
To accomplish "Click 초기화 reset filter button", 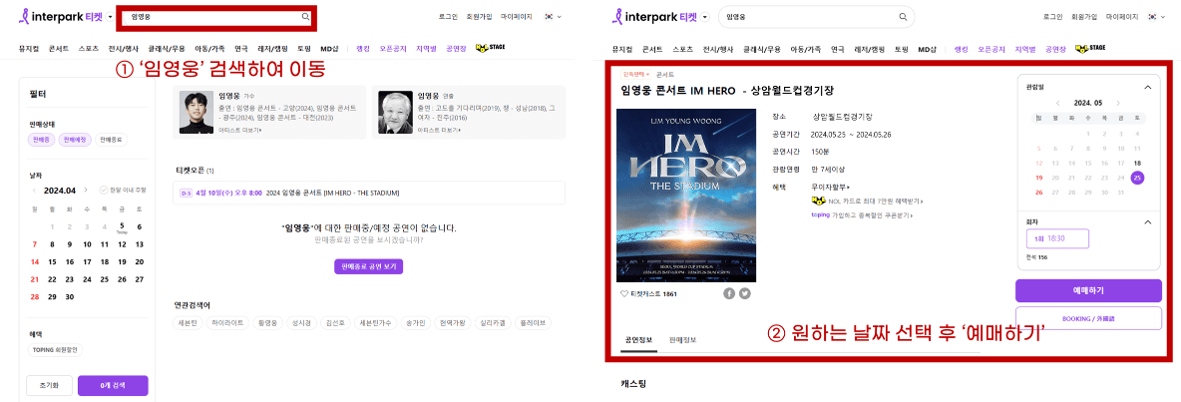I will coord(49,385).
